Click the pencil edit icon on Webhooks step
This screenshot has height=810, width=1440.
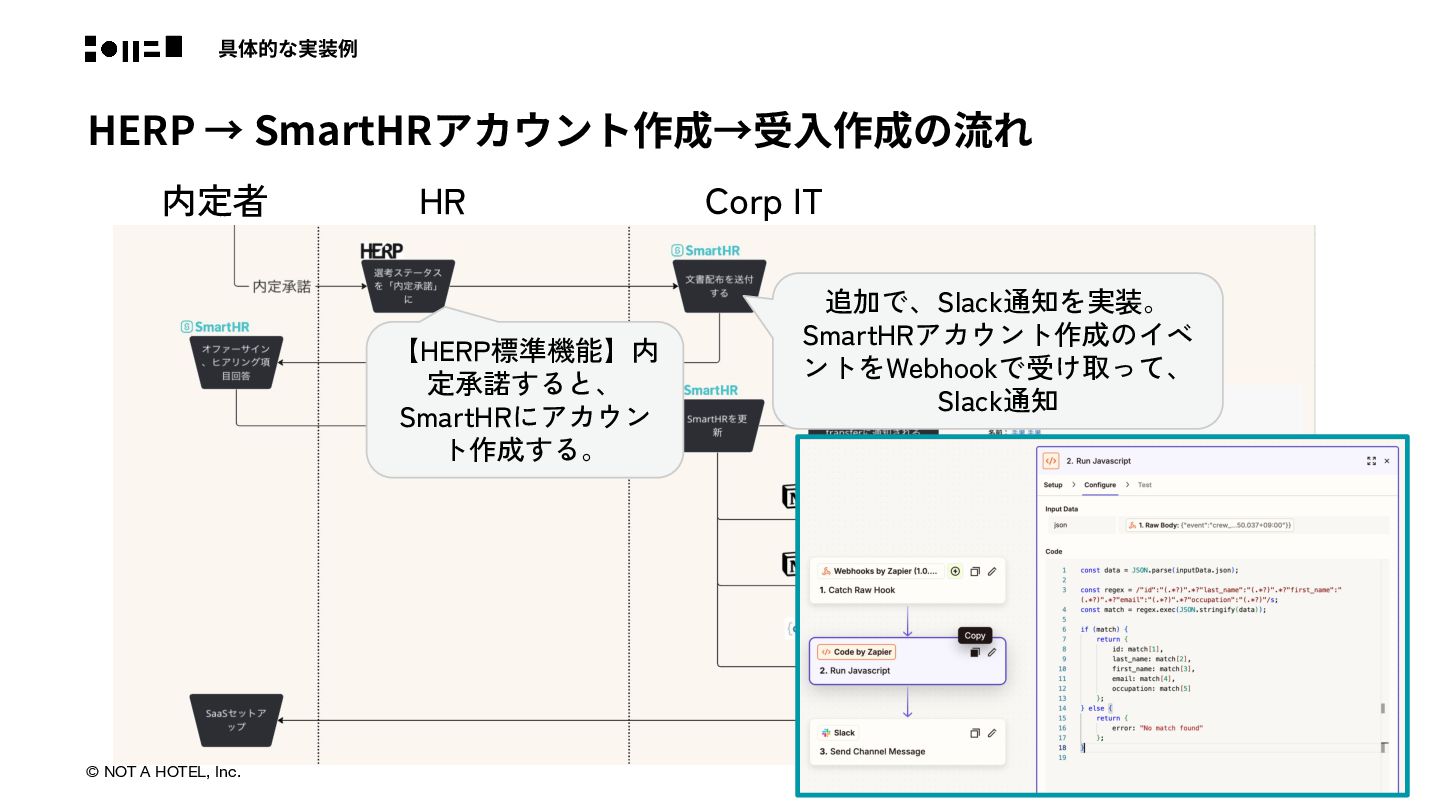[x=992, y=571]
